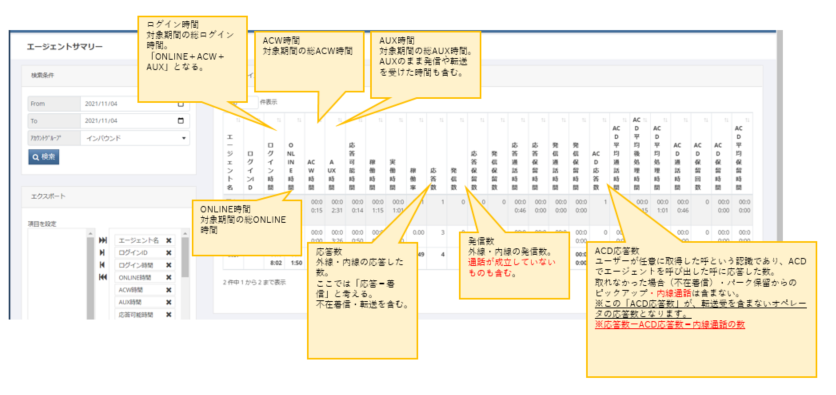Click the 検索 search button
Image resolution: width=836 pixels, height=395 pixels.
pyautogui.click(x=44, y=157)
